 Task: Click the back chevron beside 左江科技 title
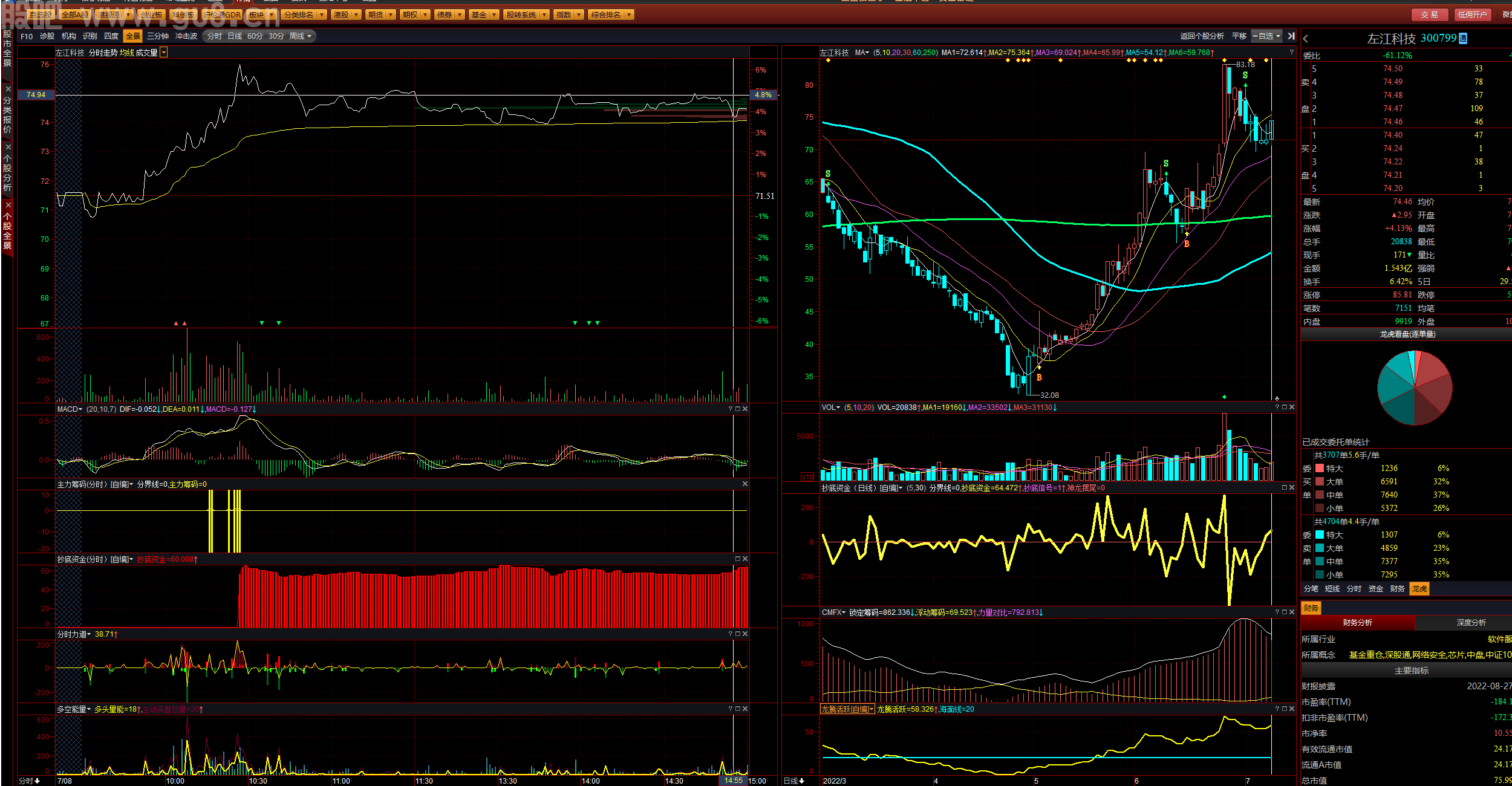(1306, 39)
